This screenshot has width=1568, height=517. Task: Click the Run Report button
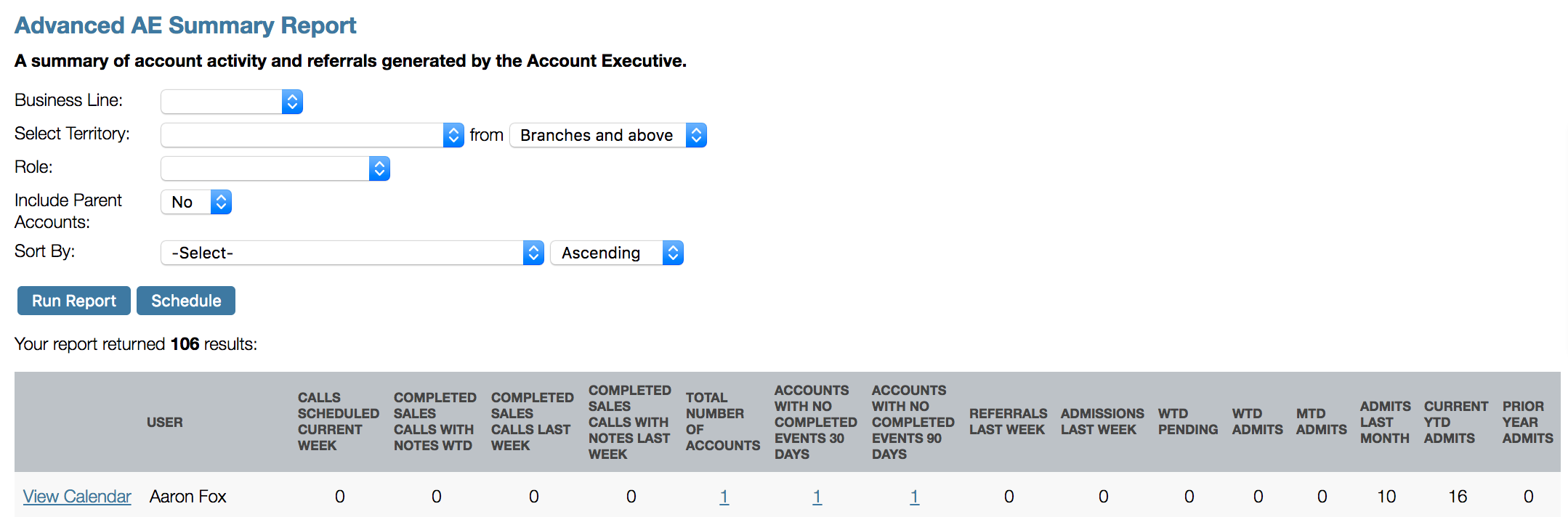click(74, 301)
